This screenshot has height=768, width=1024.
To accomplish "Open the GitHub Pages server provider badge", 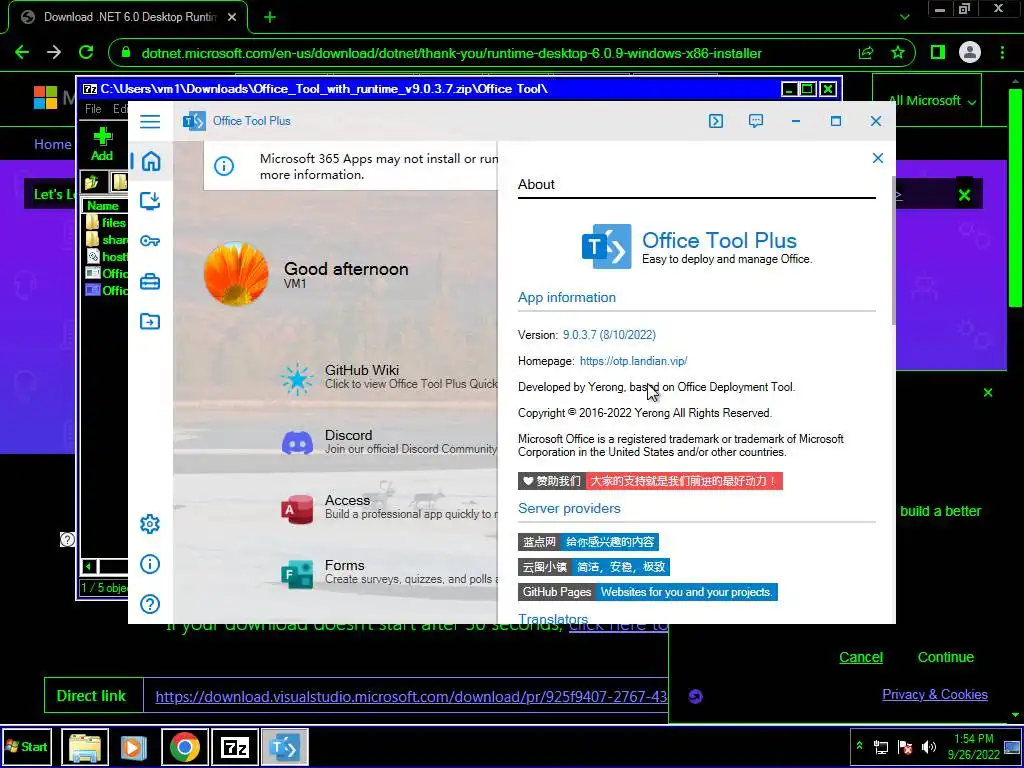I will coord(648,592).
